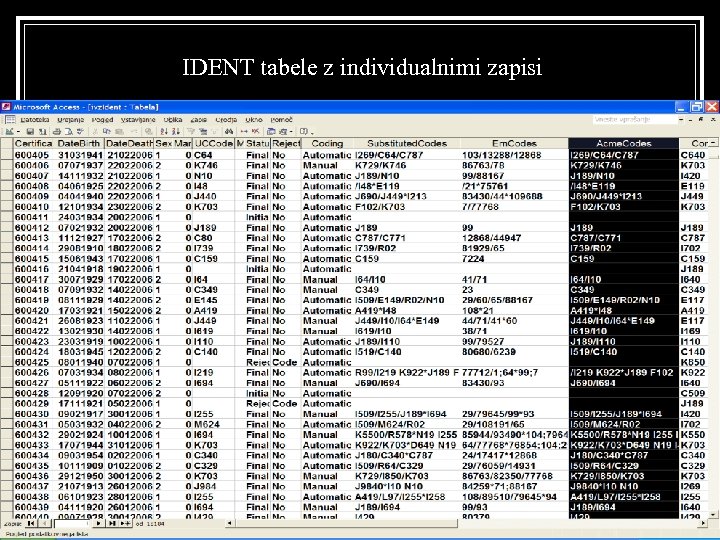
Task: Click certificate cell 600405
Action: click(x=32, y=155)
